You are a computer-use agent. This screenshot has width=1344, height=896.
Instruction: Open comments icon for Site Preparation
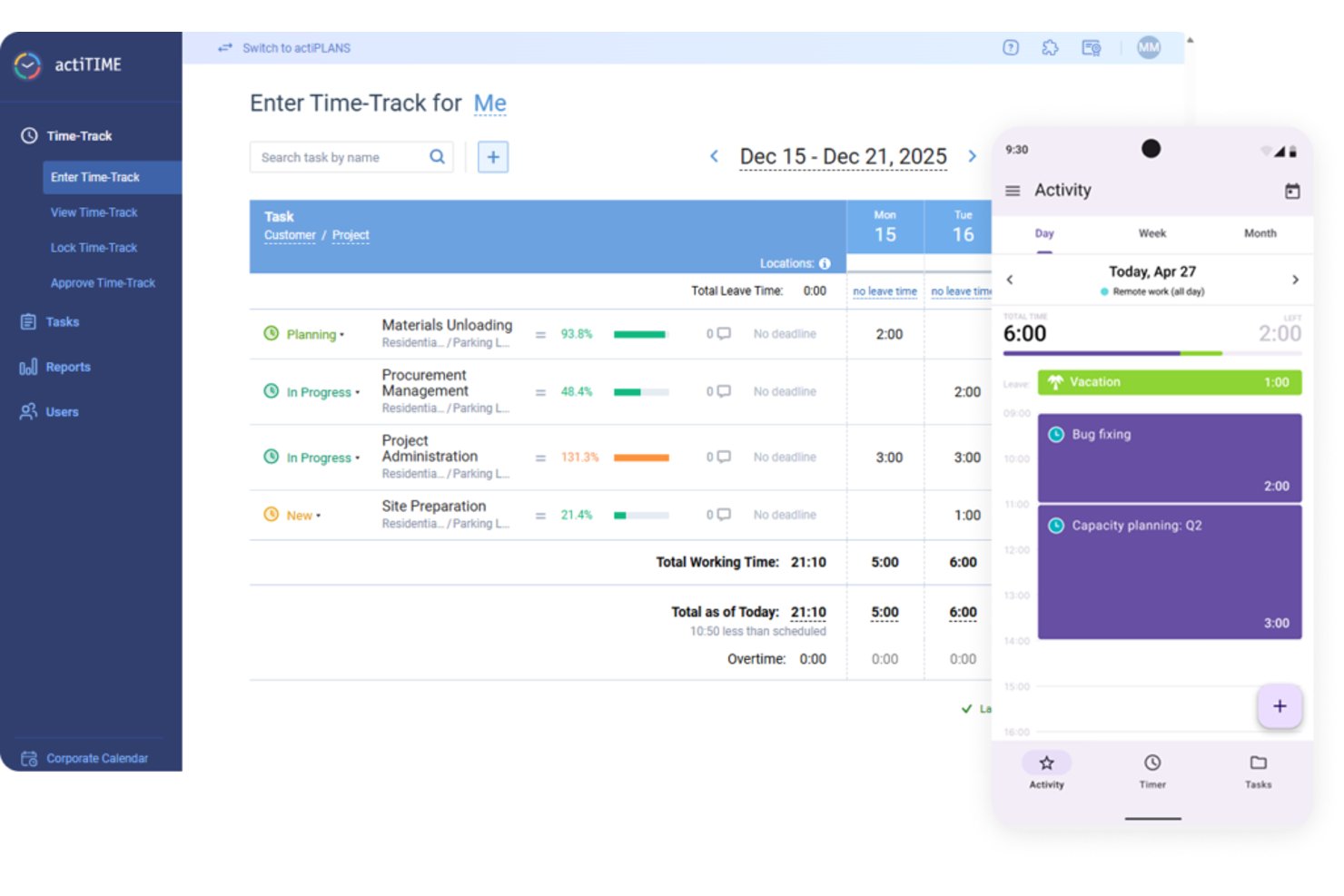coord(724,515)
